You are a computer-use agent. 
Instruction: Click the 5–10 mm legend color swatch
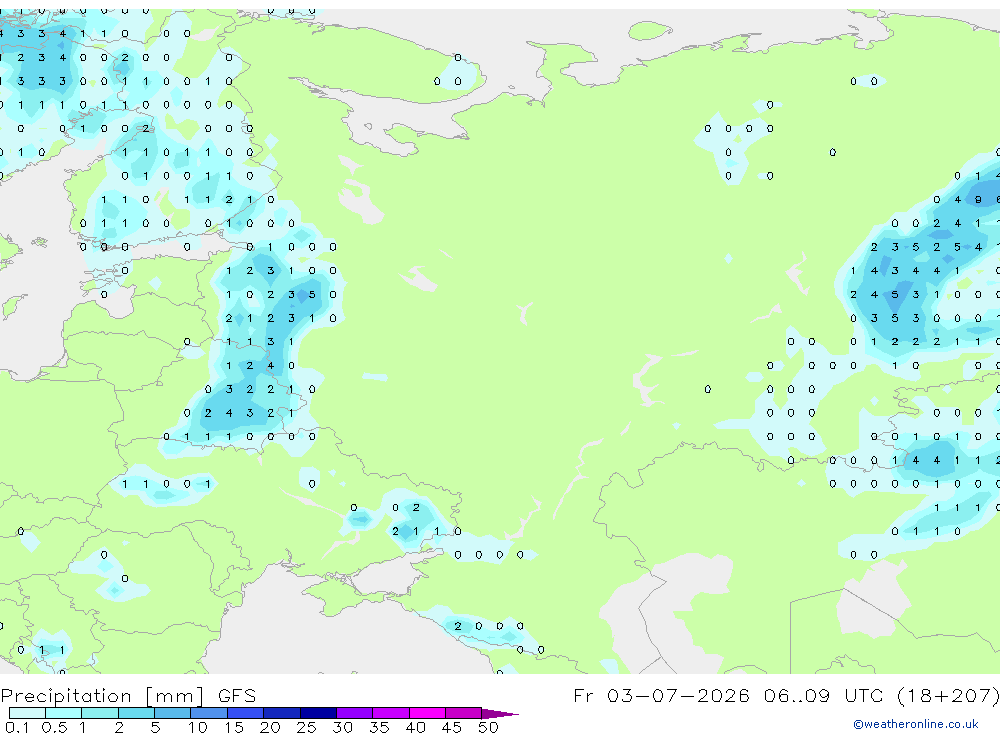(x=173, y=713)
